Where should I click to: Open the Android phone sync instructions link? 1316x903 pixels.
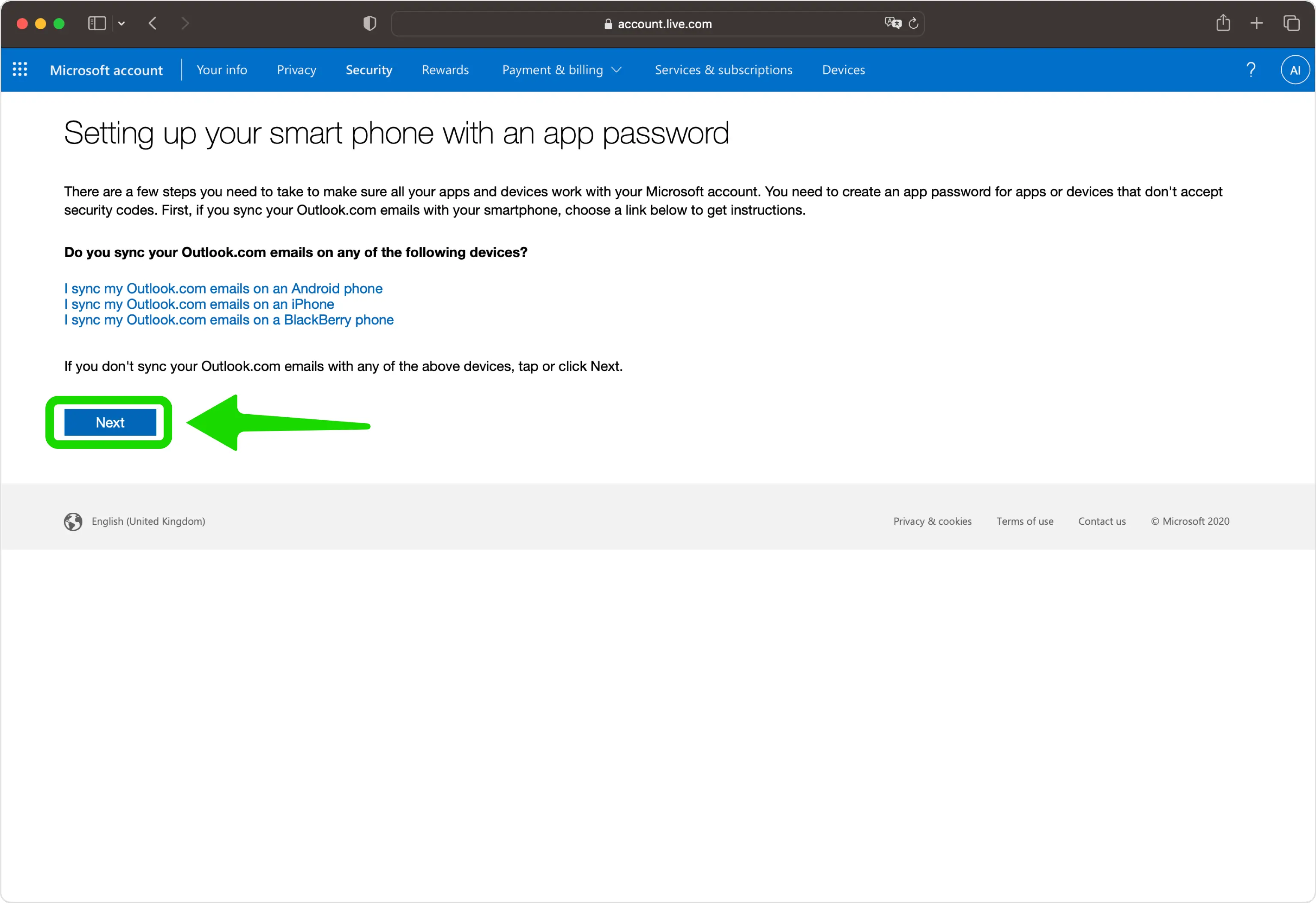click(x=223, y=288)
